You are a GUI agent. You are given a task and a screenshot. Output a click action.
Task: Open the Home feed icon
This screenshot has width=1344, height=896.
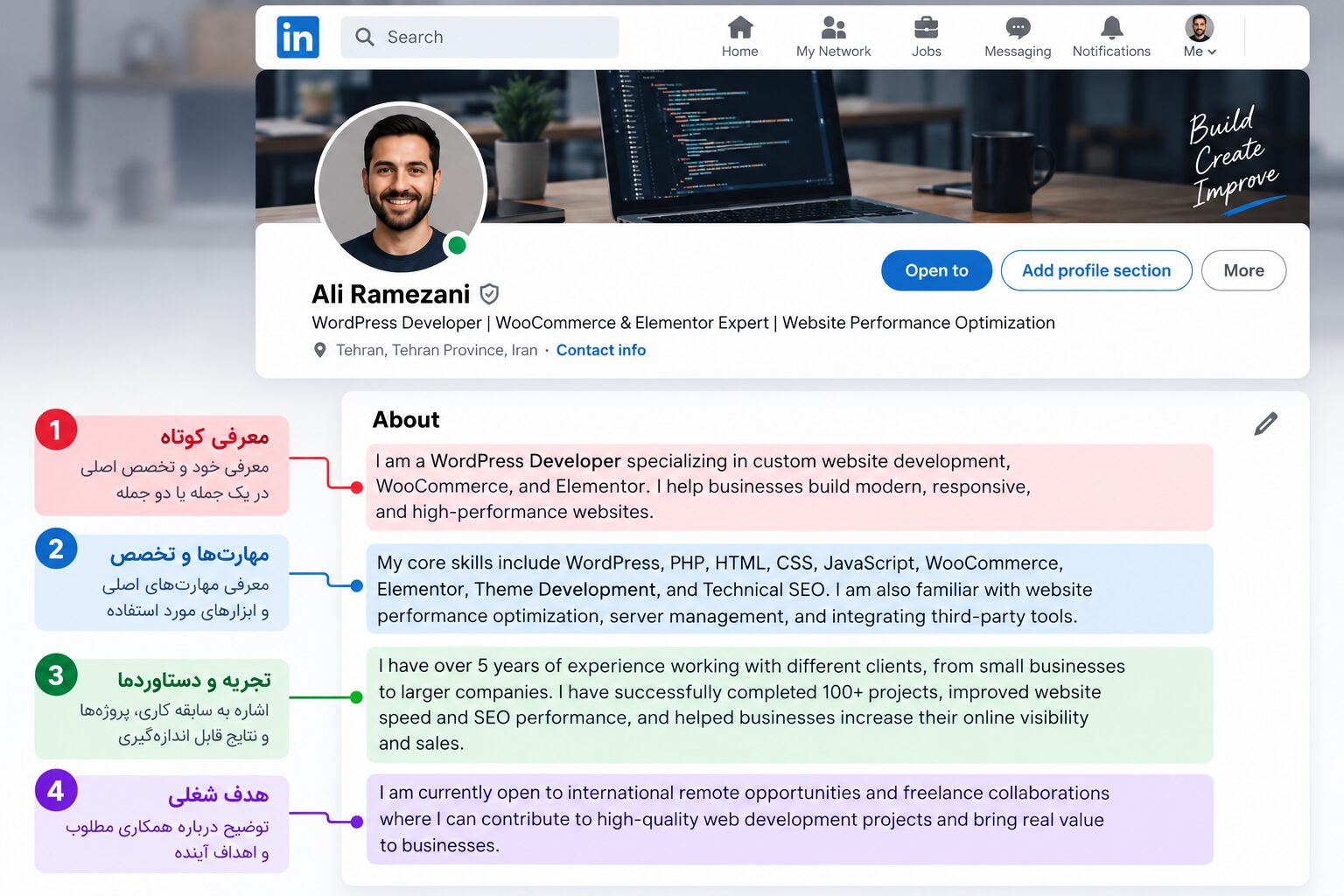click(740, 28)
